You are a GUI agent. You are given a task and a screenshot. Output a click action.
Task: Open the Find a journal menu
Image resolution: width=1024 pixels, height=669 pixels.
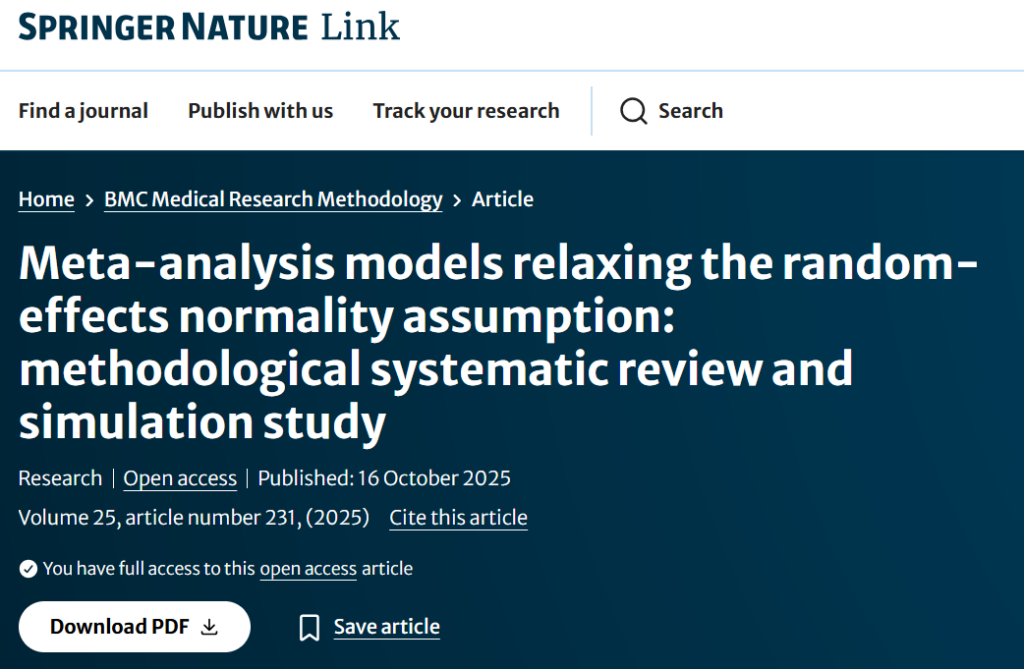click(83, 111)
